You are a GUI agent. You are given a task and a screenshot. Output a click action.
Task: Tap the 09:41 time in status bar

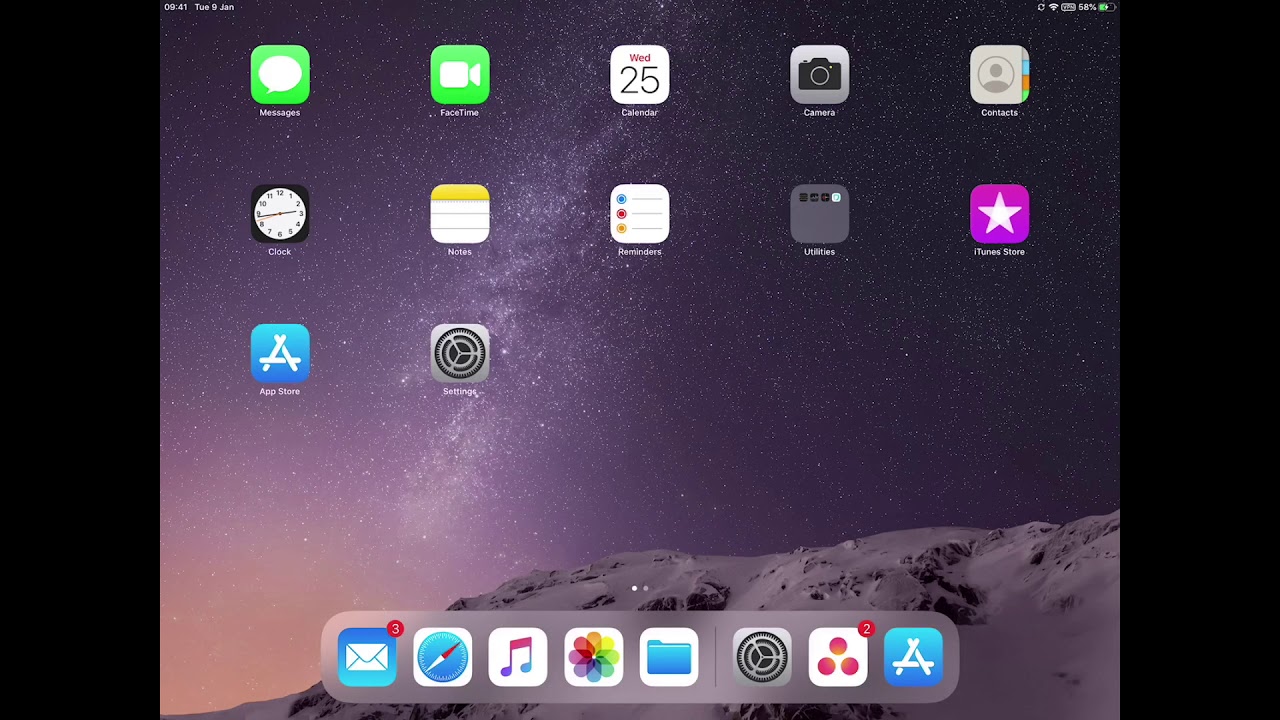coord(175,7)
